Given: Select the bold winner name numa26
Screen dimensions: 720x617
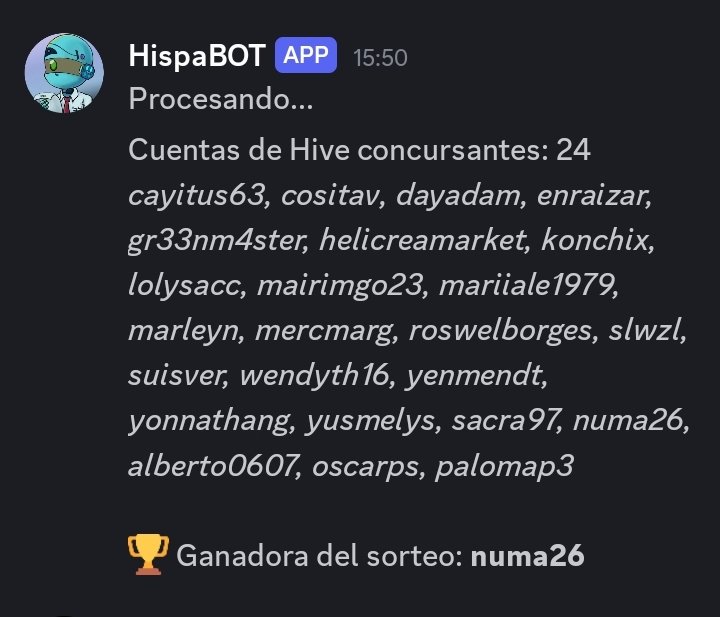Looking at the screenshot, I should (x=528, y=555).
